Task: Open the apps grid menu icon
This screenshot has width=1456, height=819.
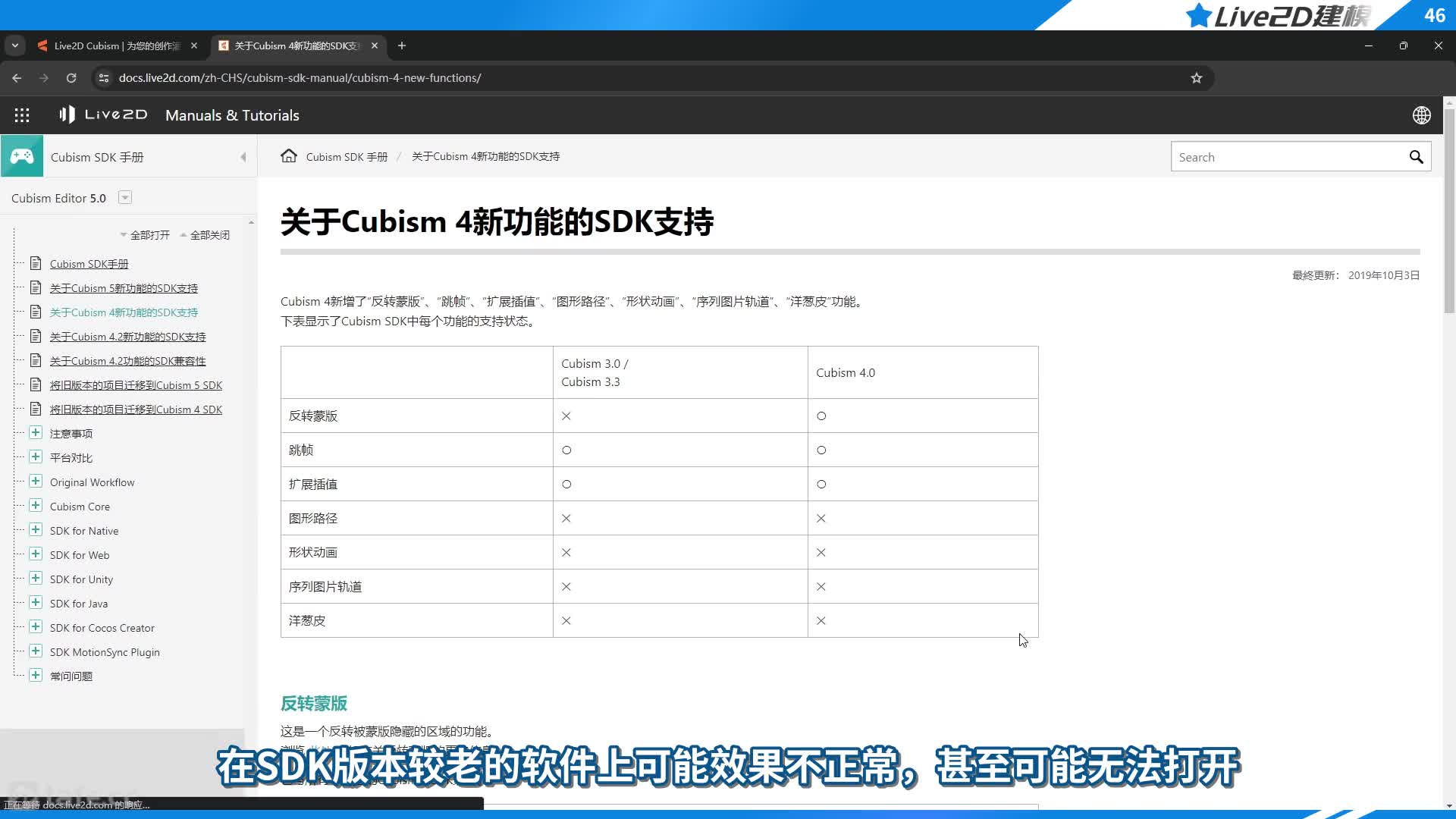Action: coord(22,115)
